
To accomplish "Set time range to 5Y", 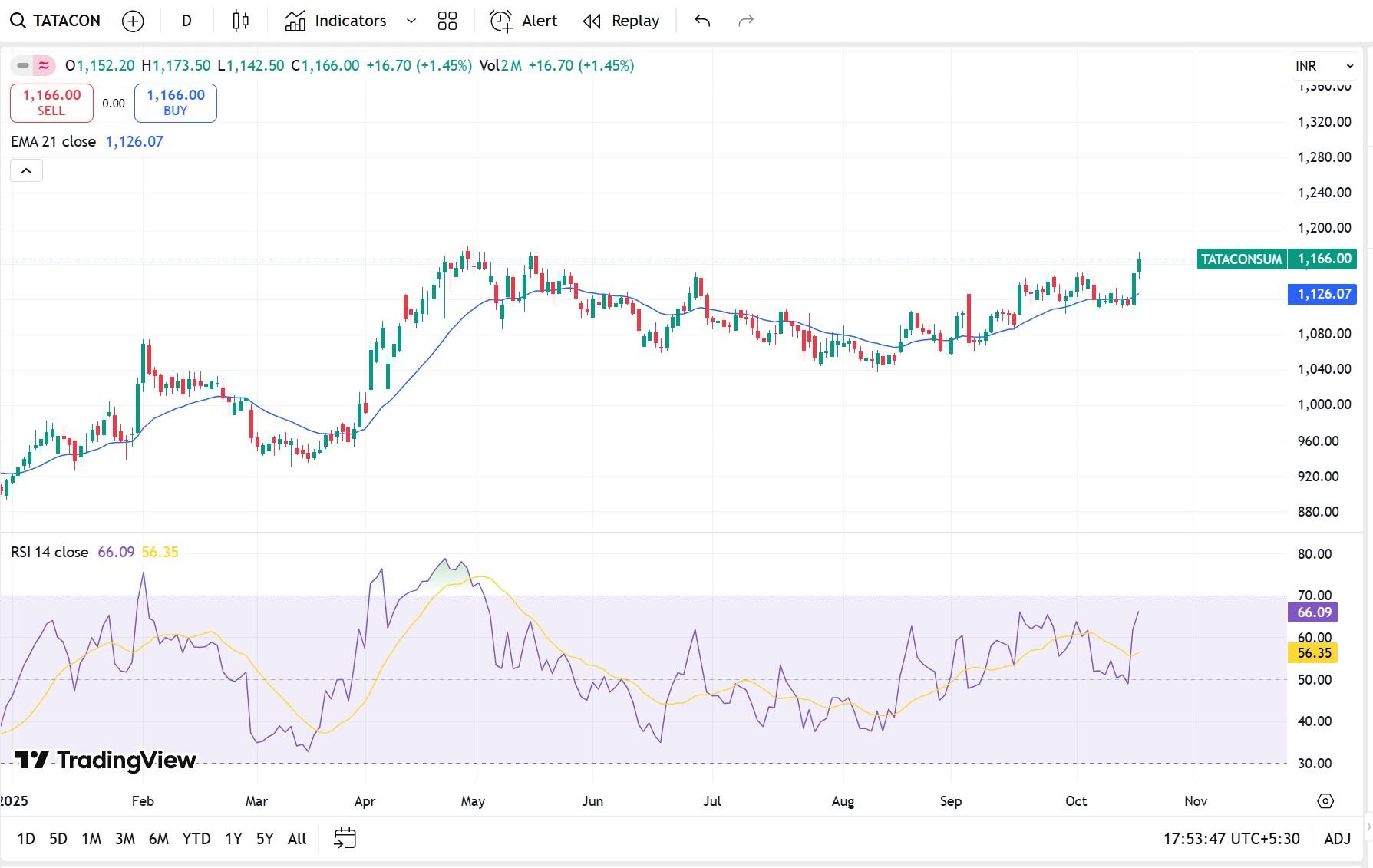I will point(265,839).
